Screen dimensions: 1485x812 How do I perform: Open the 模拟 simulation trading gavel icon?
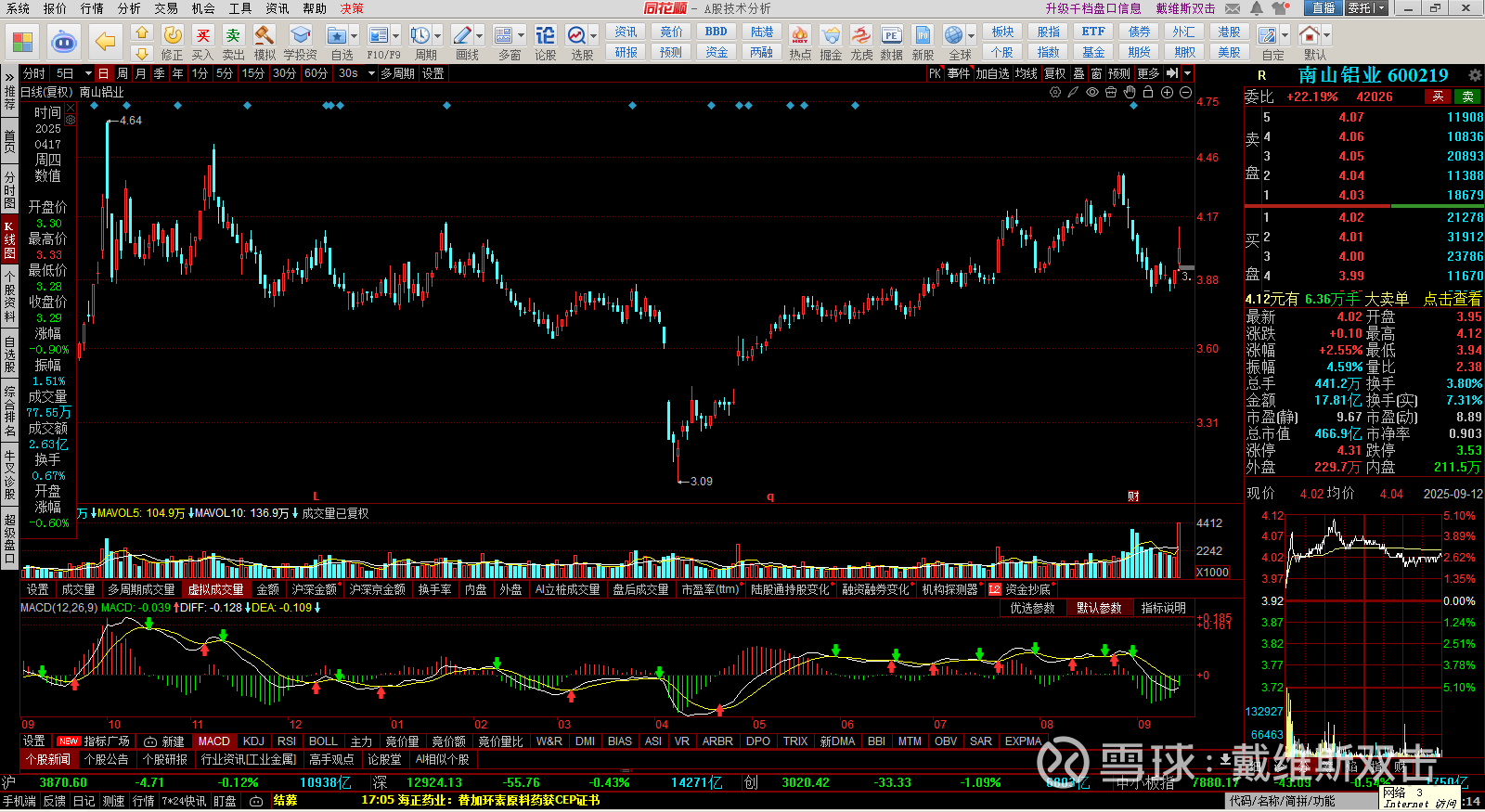[265, 42]
